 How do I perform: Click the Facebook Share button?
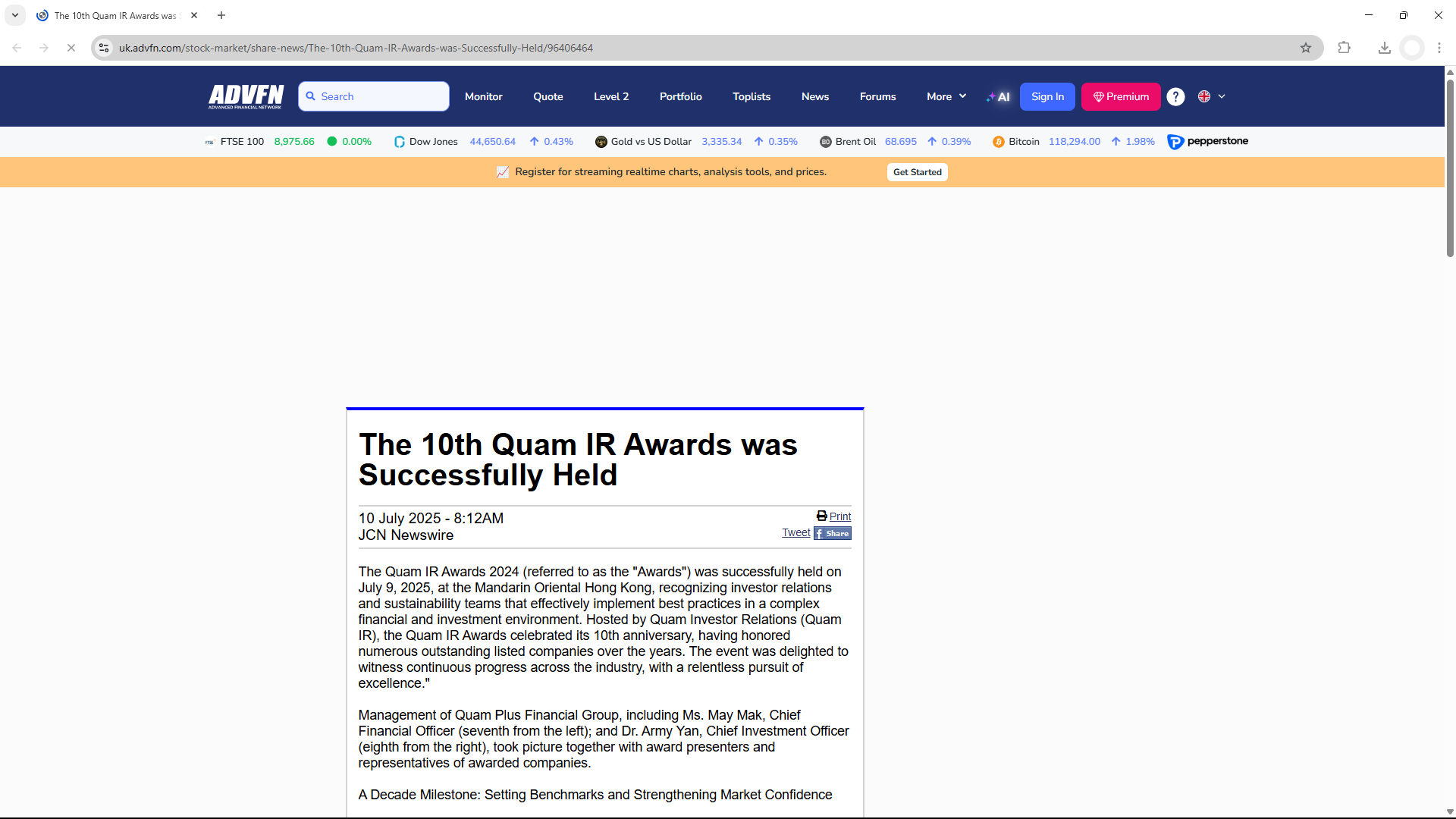pyautogui.click(x=833, y=533)
